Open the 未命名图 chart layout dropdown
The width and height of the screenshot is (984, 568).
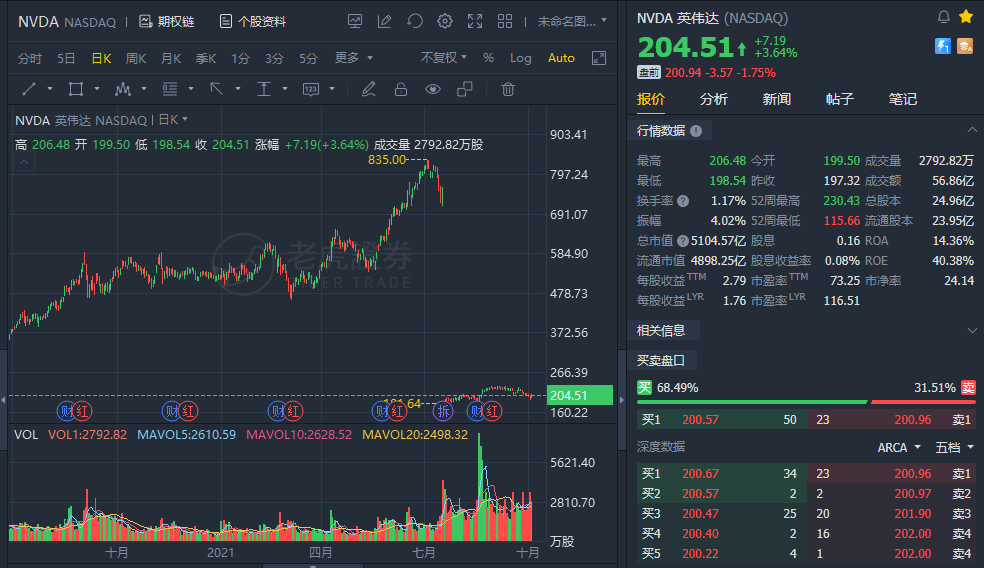572,21
